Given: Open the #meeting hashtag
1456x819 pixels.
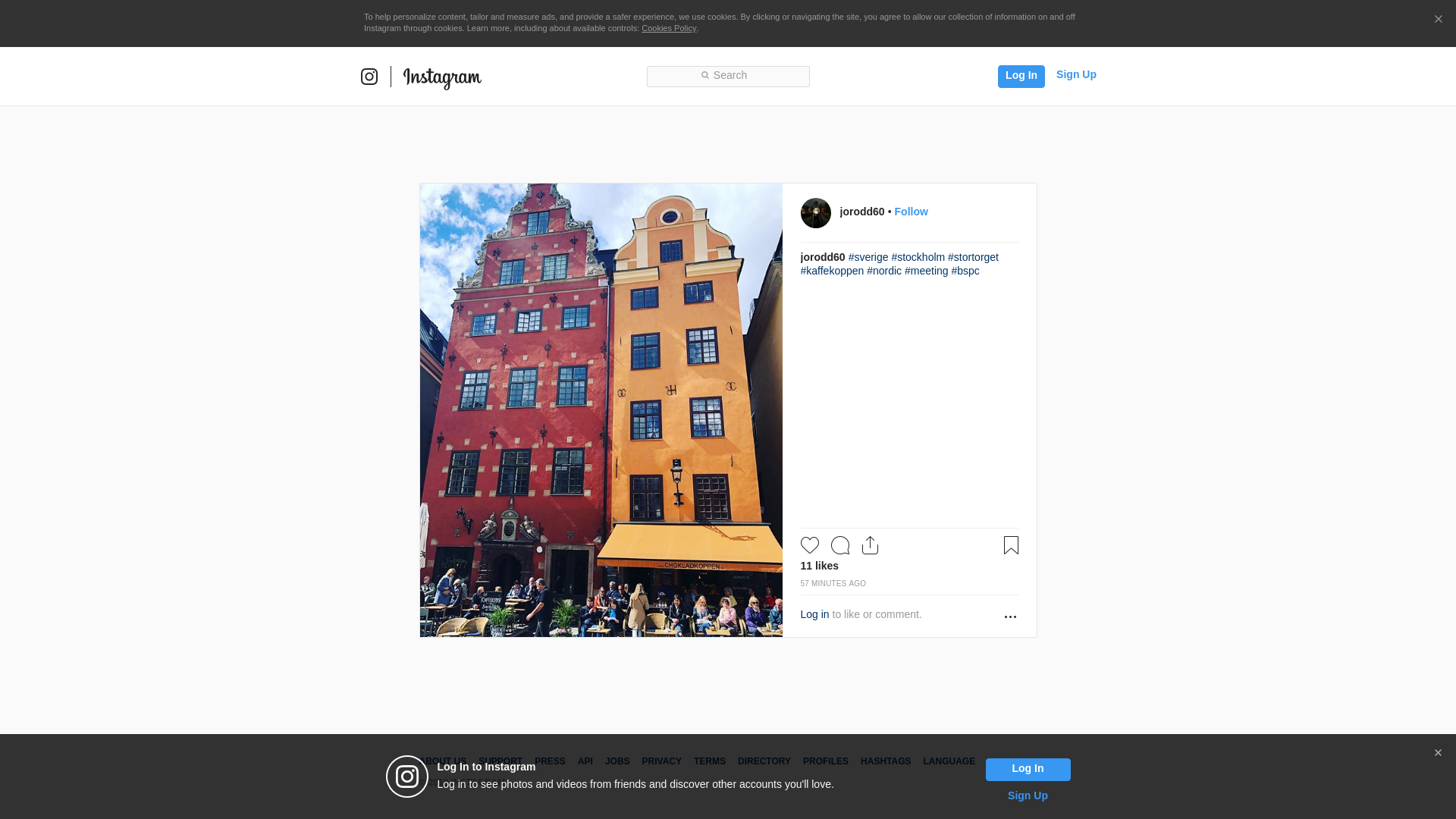Looking at the screenshot, I should tap(927, 271).
